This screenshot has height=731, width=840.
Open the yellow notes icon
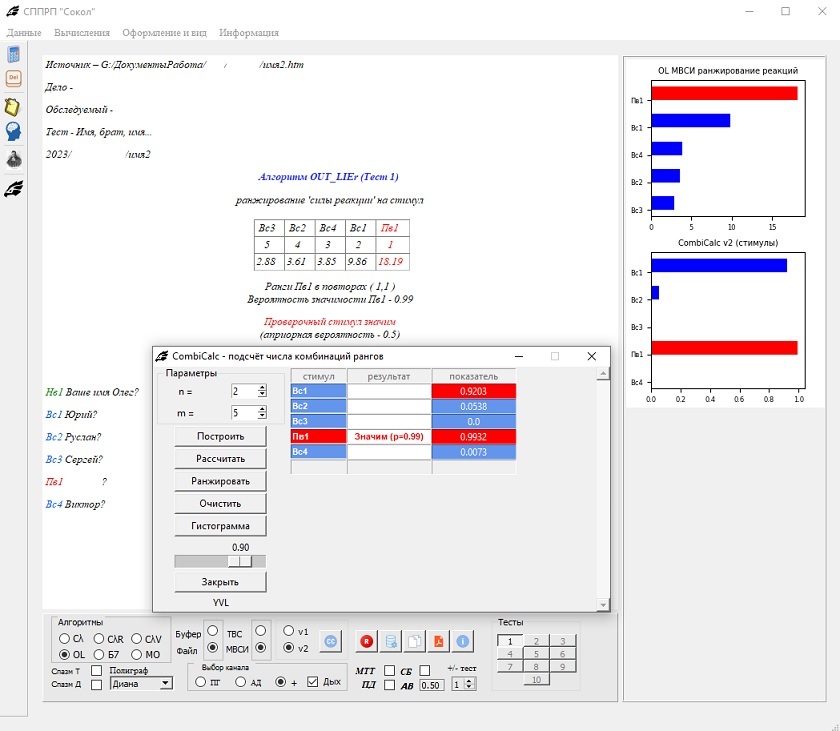[x=14, y=106]
